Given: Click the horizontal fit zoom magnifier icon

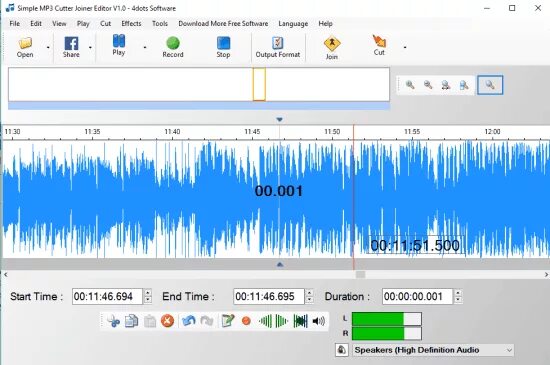Looking at the screenshot, I should (446, 85).
